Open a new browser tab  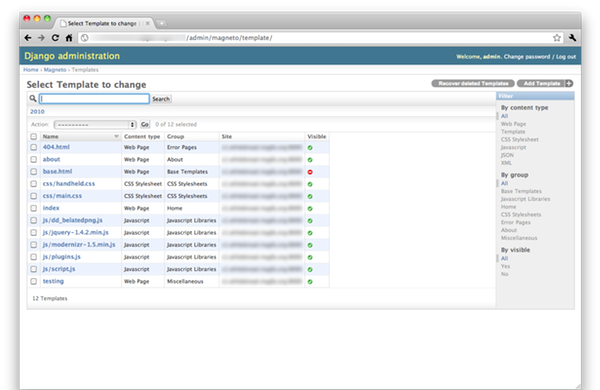pos(161,23)
